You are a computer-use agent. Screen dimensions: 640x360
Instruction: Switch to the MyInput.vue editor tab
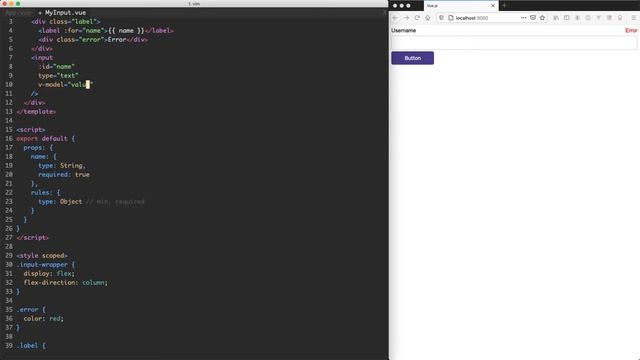65,13
